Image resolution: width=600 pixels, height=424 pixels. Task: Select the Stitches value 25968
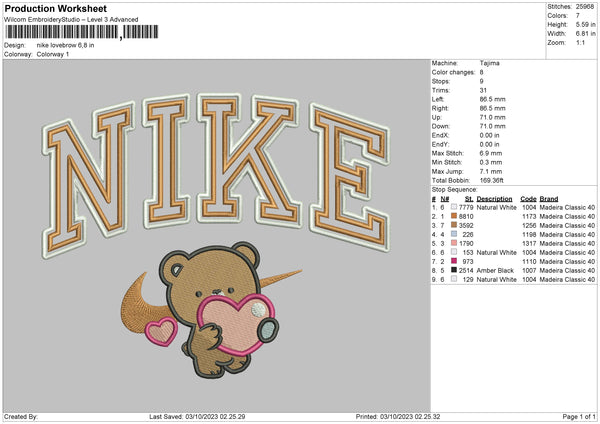(x=585, y=7)
